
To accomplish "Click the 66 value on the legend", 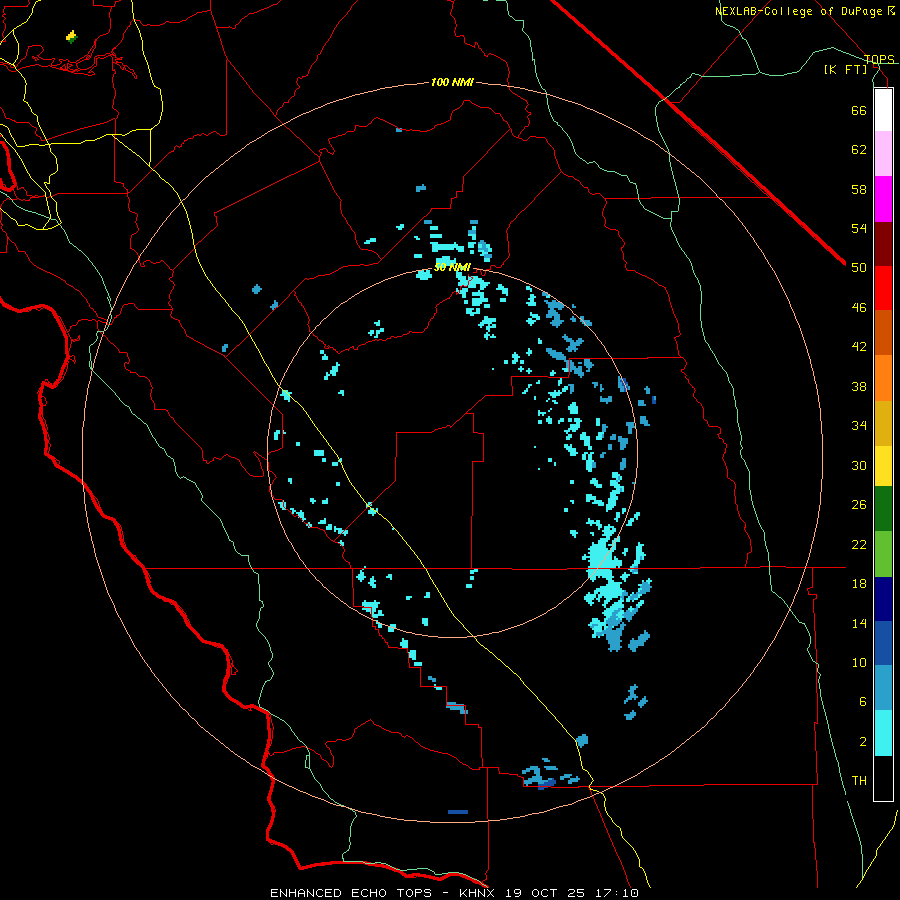I will pos(859,110).
